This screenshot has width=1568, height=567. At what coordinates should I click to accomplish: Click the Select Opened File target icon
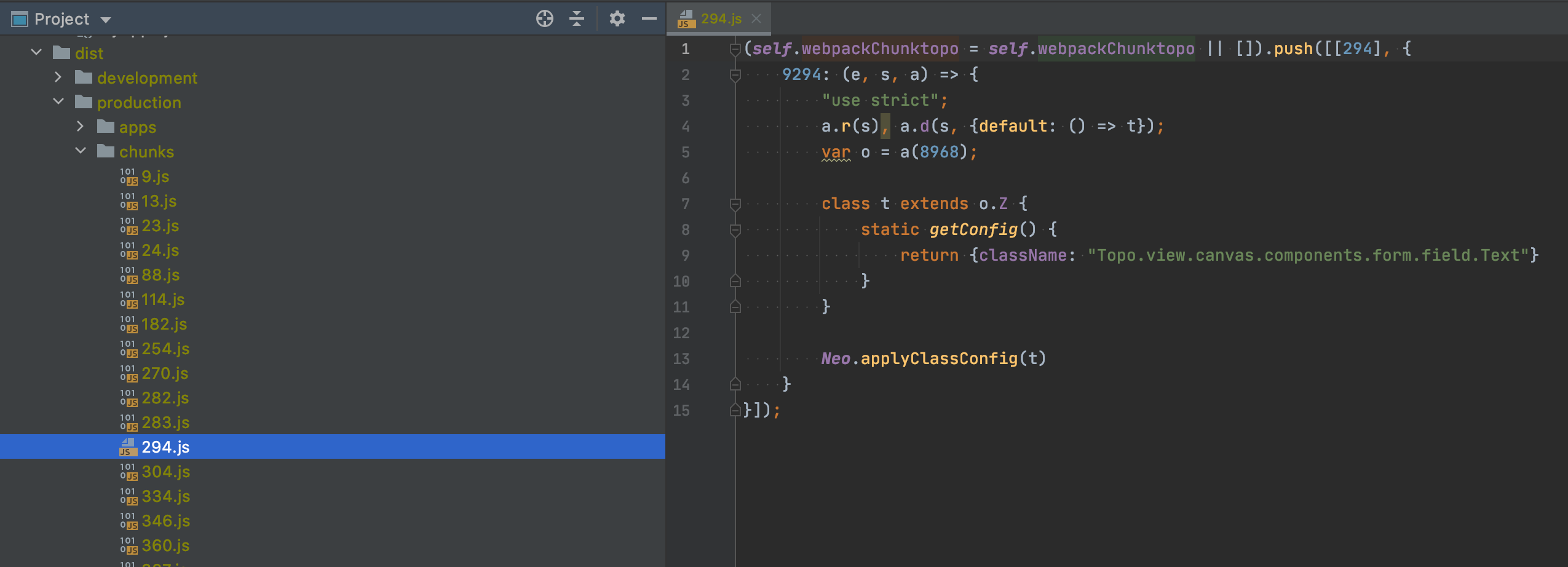pyautogui.click(x=544, y=19)
